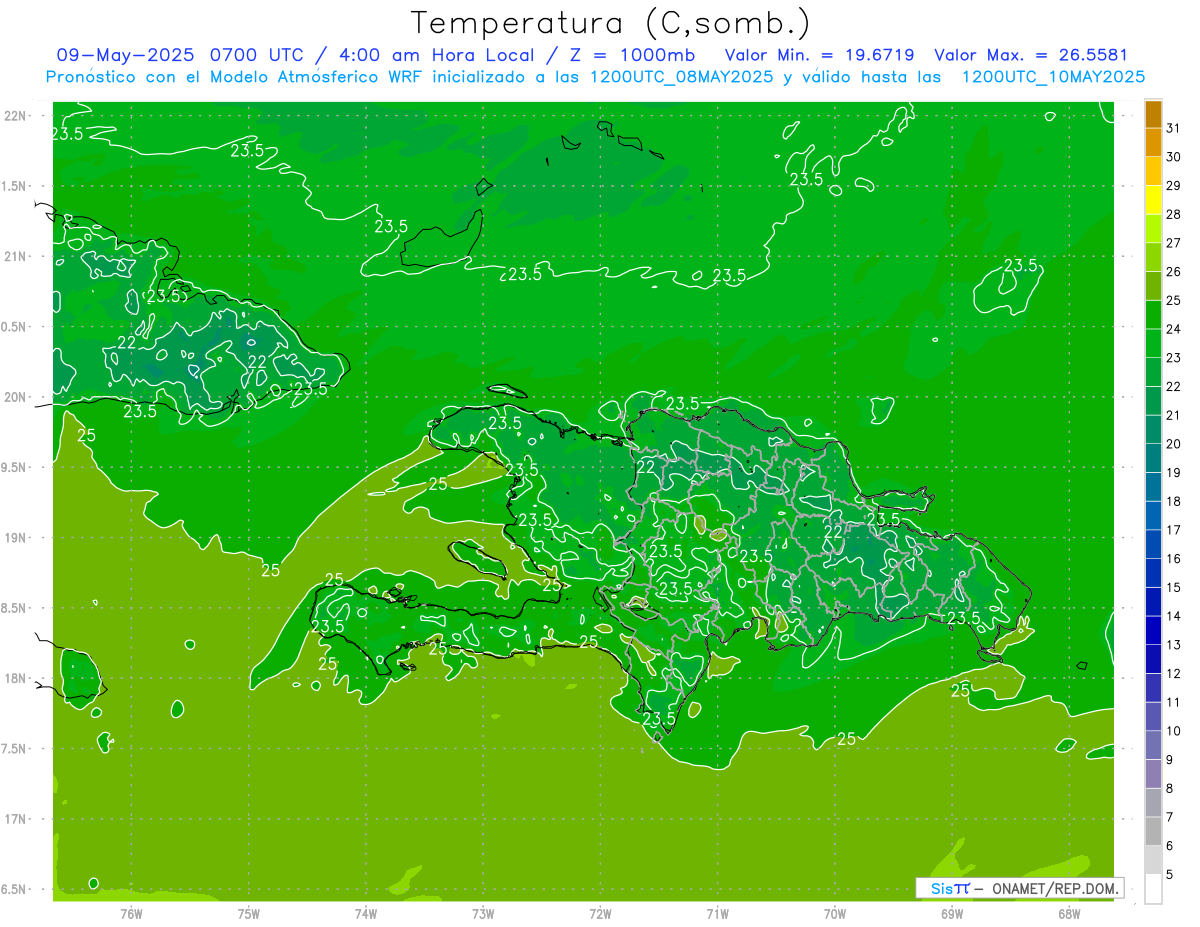Click the legend scale number 10
Screen dimensions: 1200x927
click(1174, 731)
